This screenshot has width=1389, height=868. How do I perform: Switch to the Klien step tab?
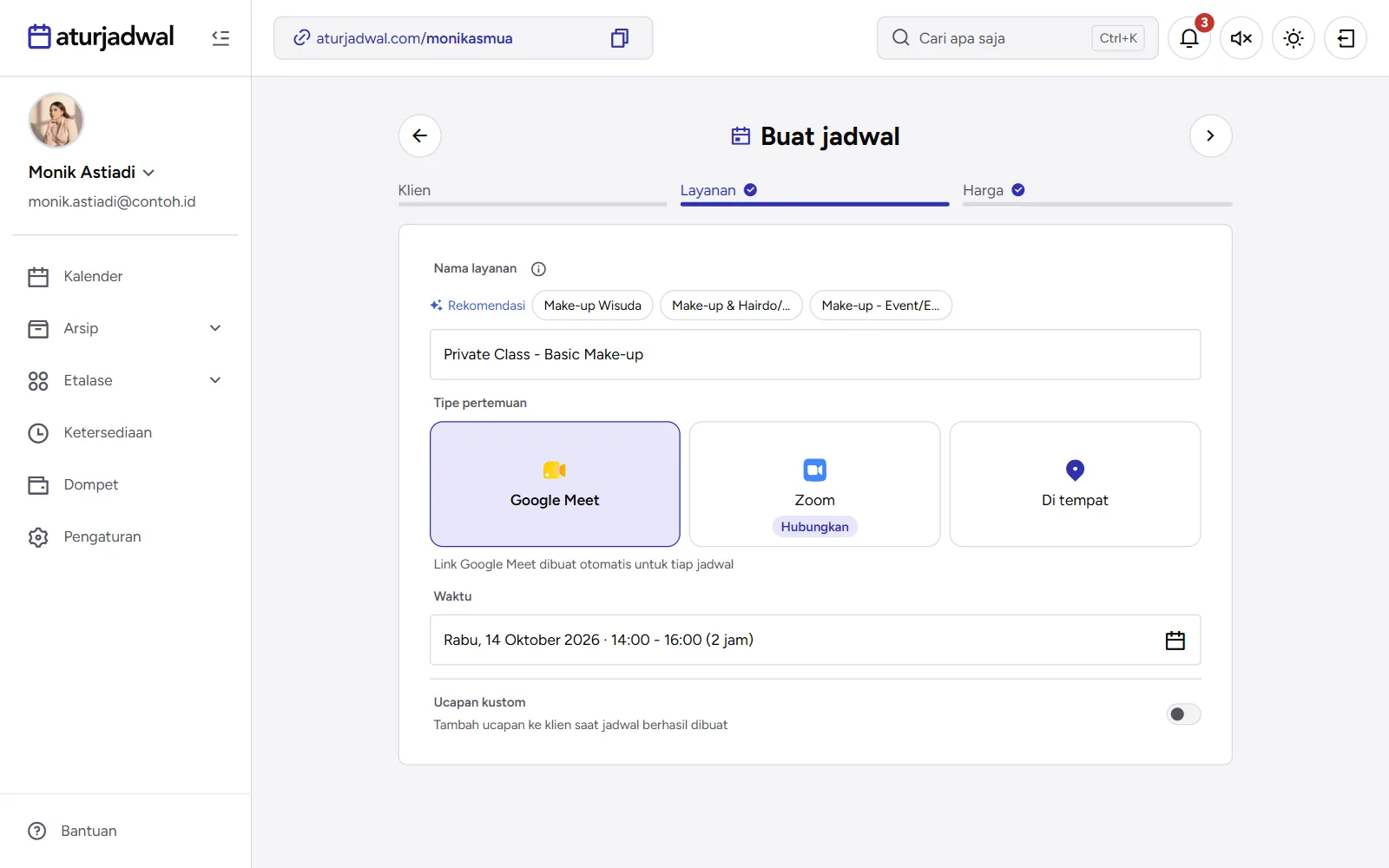coord(532,193)
